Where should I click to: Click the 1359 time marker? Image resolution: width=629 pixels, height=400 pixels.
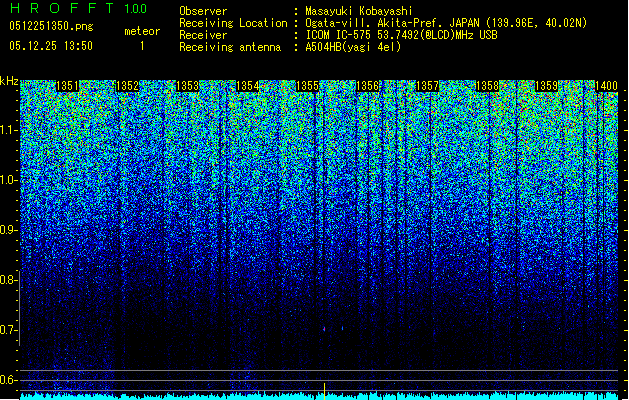pos(547,86)
